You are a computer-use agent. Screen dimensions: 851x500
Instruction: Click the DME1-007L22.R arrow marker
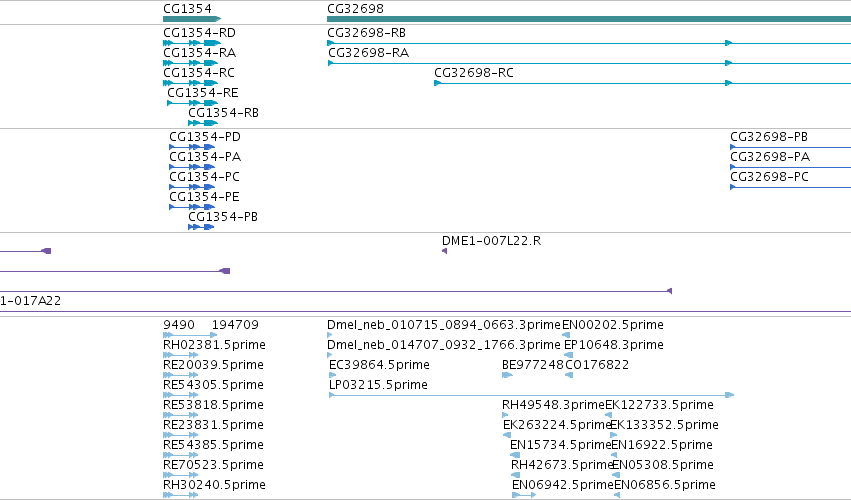pos(444,251)
